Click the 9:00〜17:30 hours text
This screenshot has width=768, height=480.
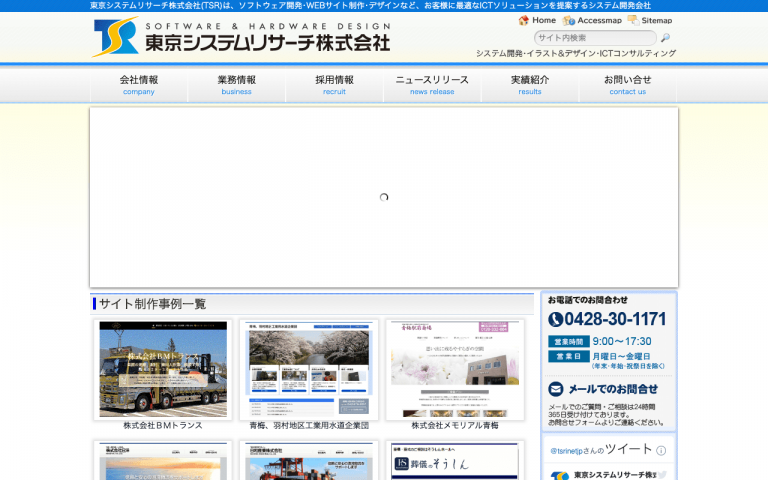tap(622, 341)
